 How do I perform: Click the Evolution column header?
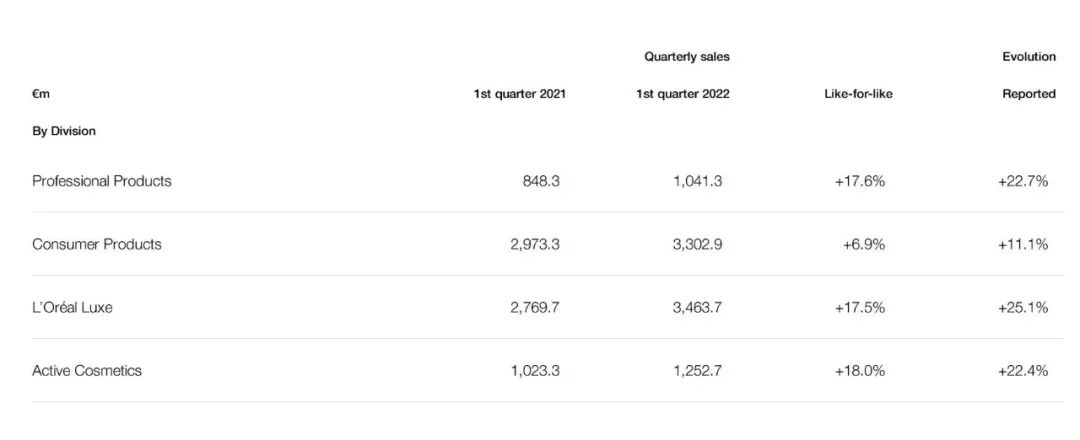tap(1029, 57)
